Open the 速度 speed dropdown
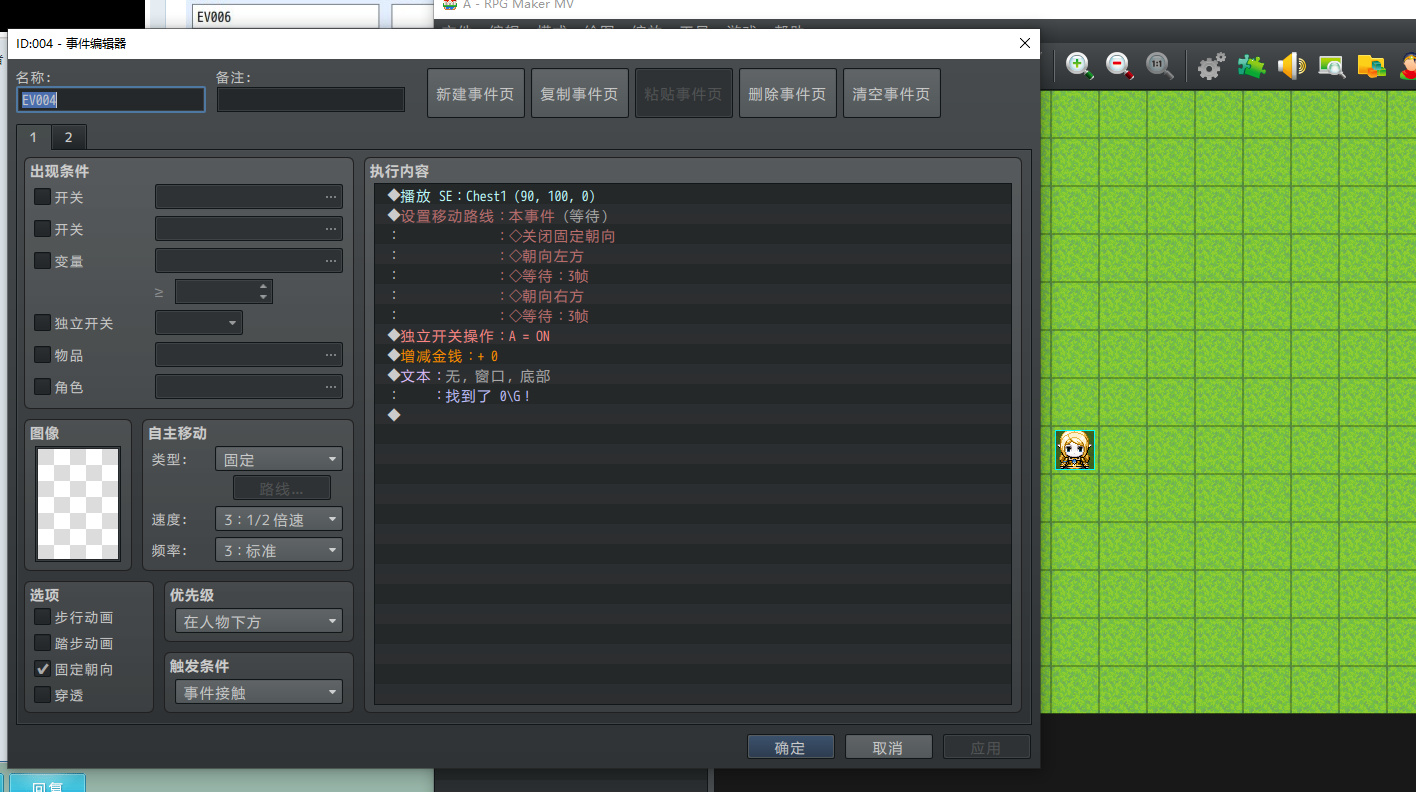This screenshot has height=792, width=1416. (x=279, y=520)
